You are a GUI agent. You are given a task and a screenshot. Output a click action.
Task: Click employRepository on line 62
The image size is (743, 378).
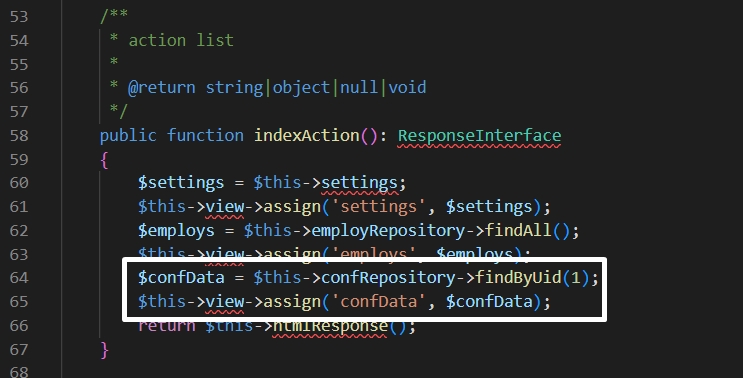[388, 230]
